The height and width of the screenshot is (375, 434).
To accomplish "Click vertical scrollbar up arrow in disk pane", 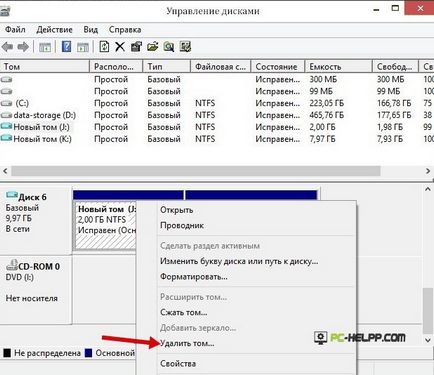I will click(428, 189).
